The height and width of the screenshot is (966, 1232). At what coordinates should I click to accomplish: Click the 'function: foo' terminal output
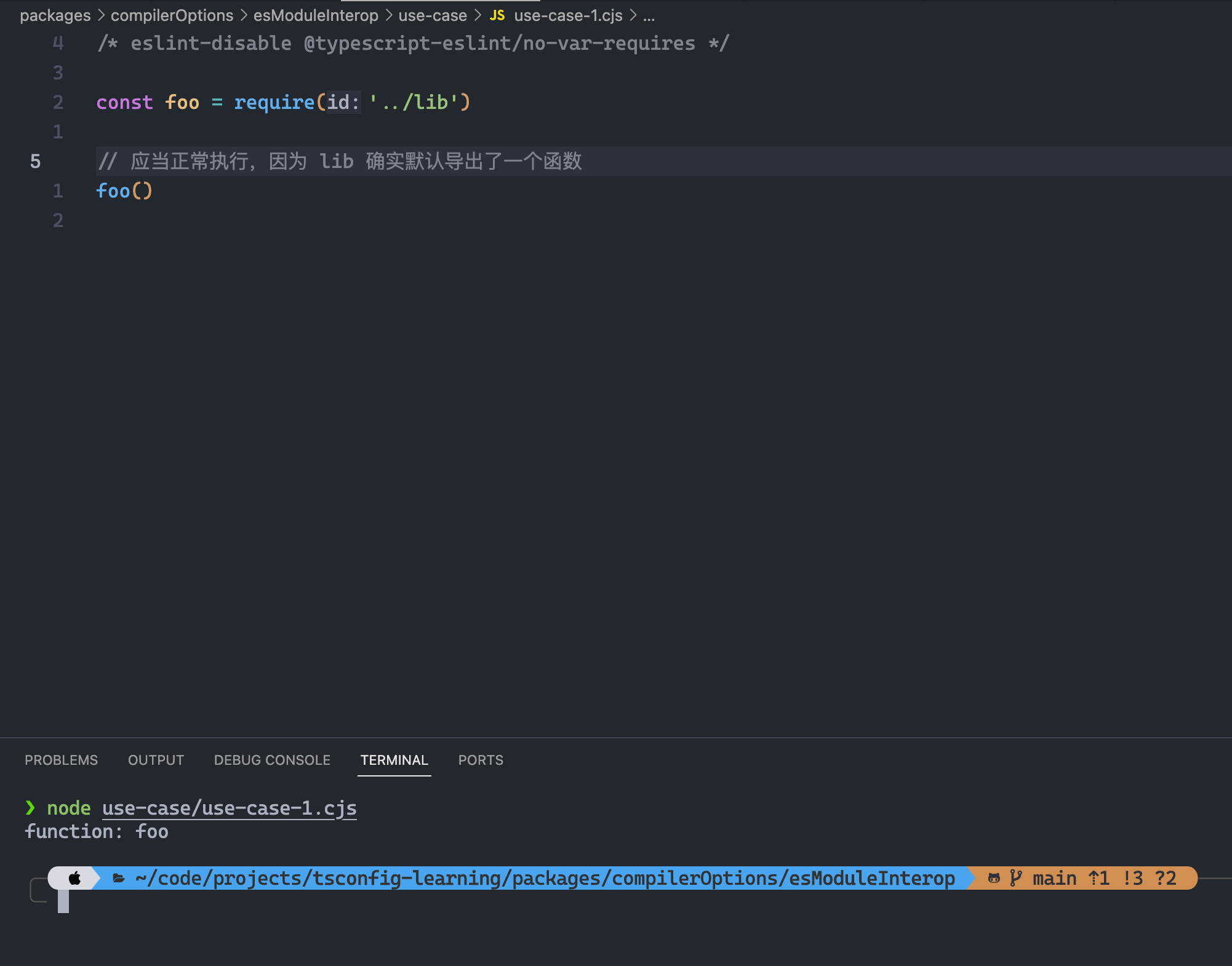[97, 832]
